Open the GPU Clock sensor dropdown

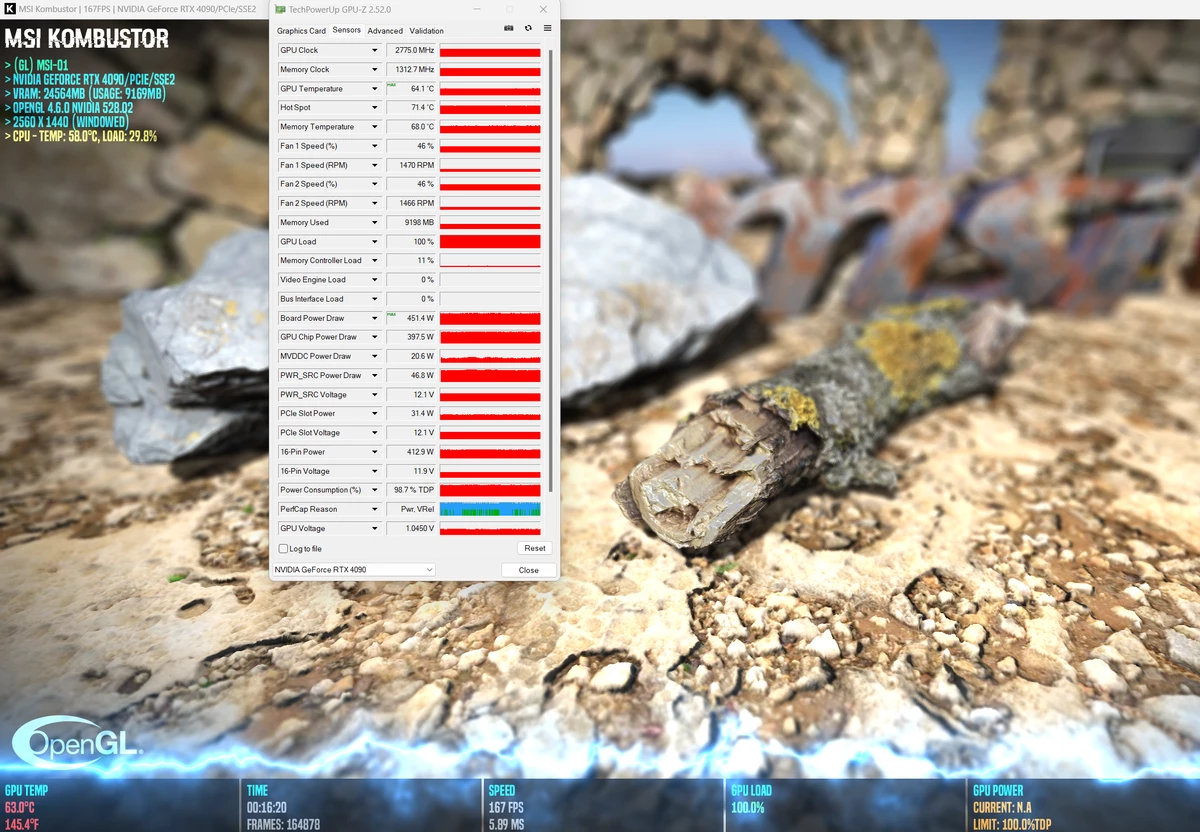click(375, 51)
